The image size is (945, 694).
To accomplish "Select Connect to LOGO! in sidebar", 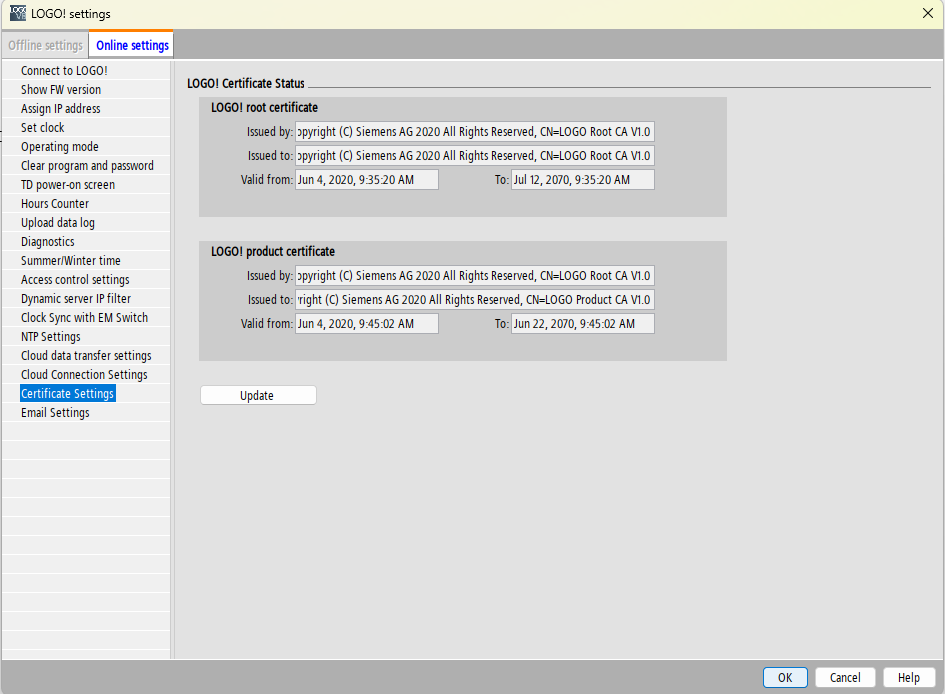I will click(64, 70).
